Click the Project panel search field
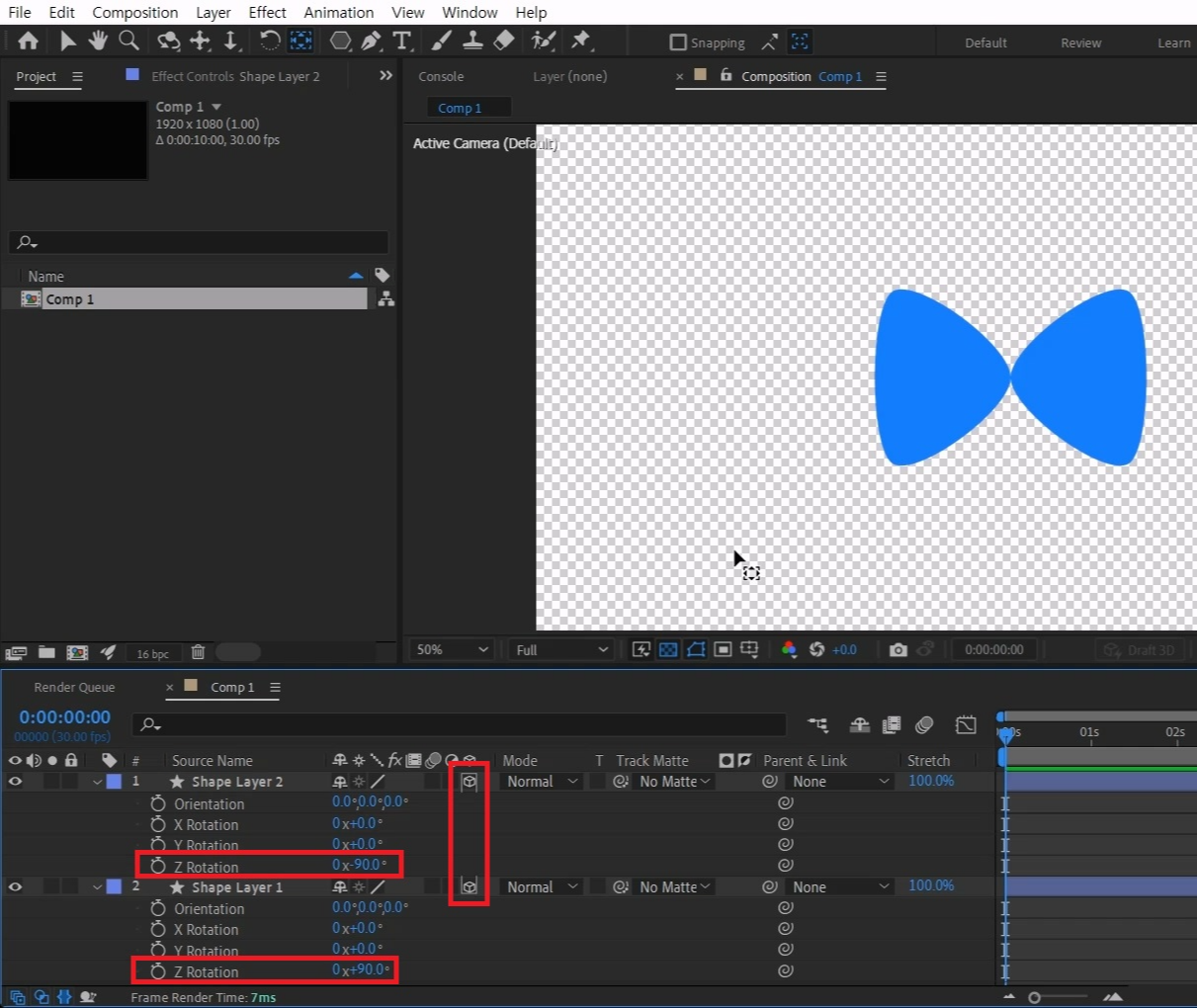This screenshot has width=1197, height=1008. (198, 242)
